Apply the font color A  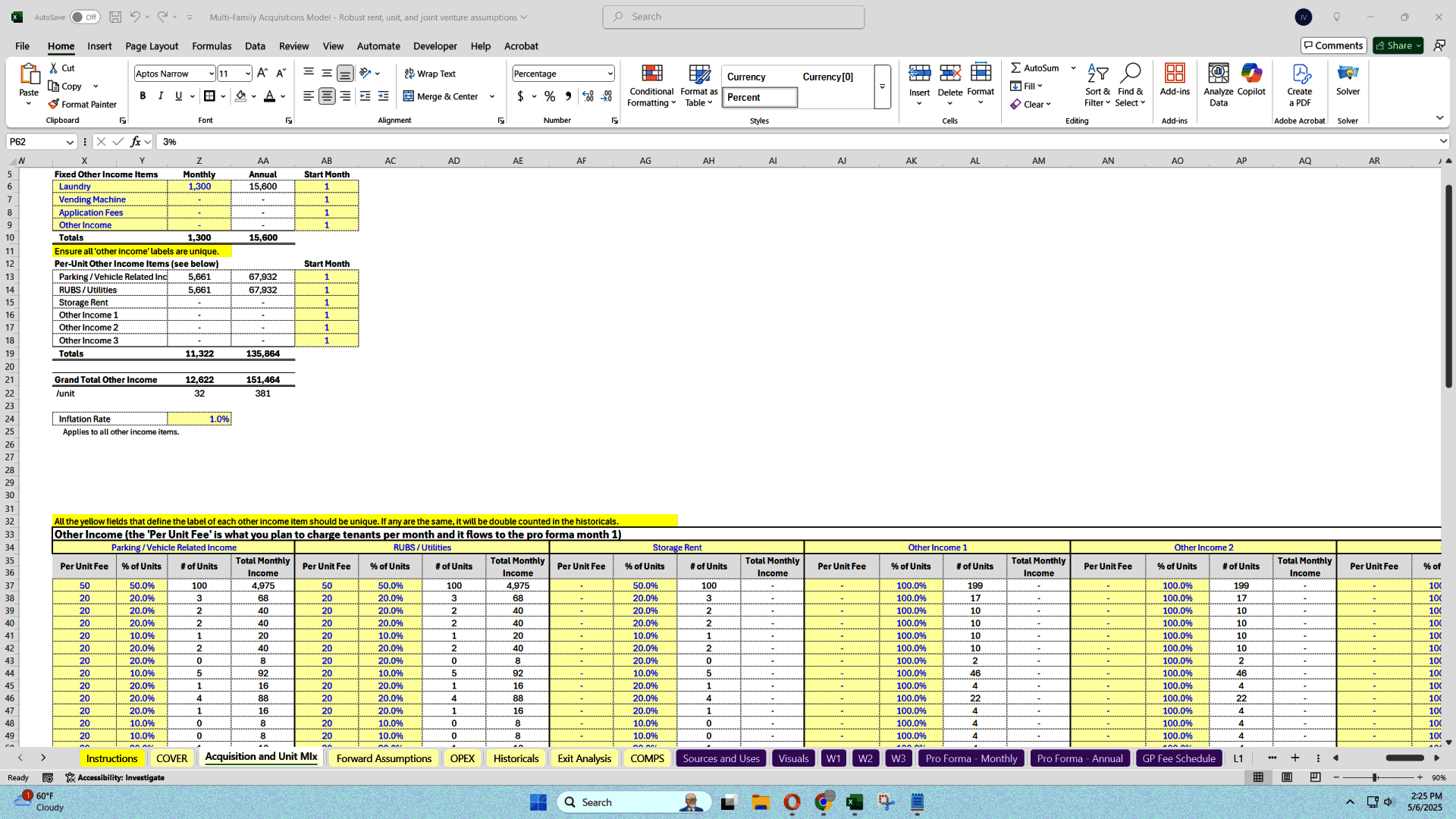(270, 96)
